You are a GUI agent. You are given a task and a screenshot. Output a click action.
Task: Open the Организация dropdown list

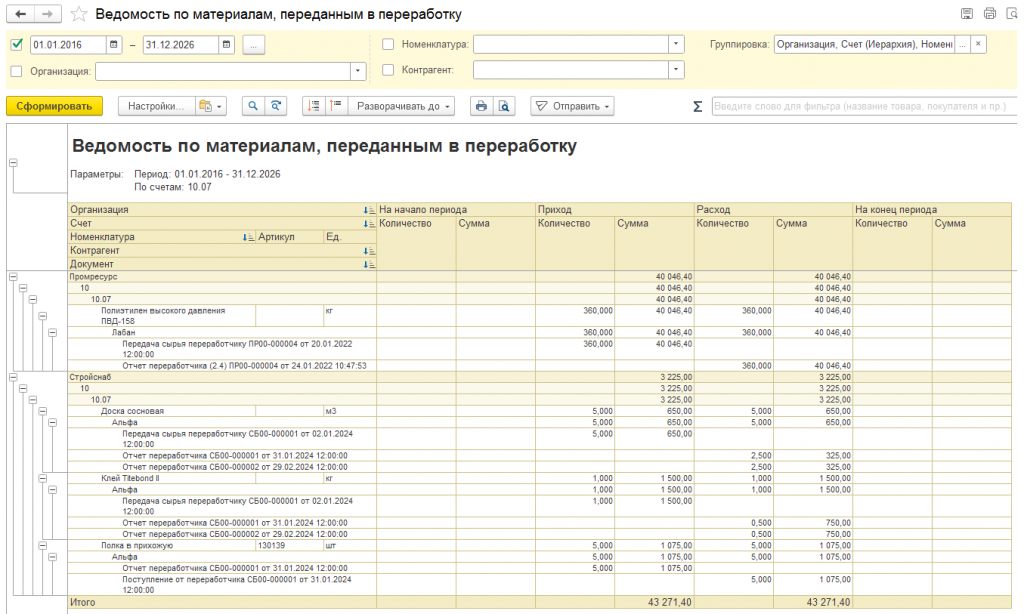click(358, 71)
